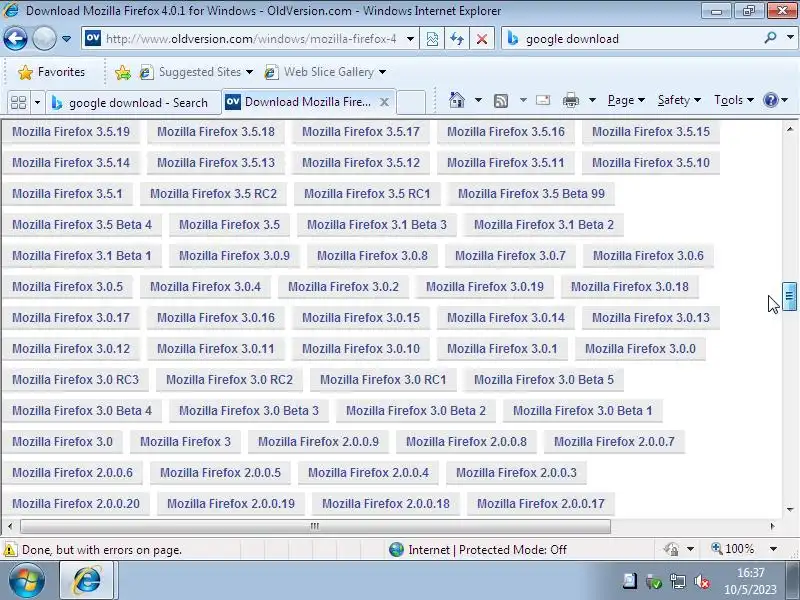Viewport: 800px width, 600px height.
Task: Open Mozilla Firefox 3.0.8 link
Action: click(372, 256)
